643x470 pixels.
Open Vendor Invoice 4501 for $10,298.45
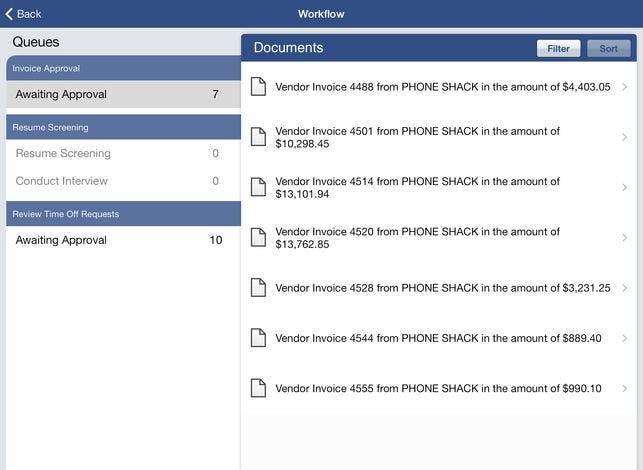coord(439,137)
